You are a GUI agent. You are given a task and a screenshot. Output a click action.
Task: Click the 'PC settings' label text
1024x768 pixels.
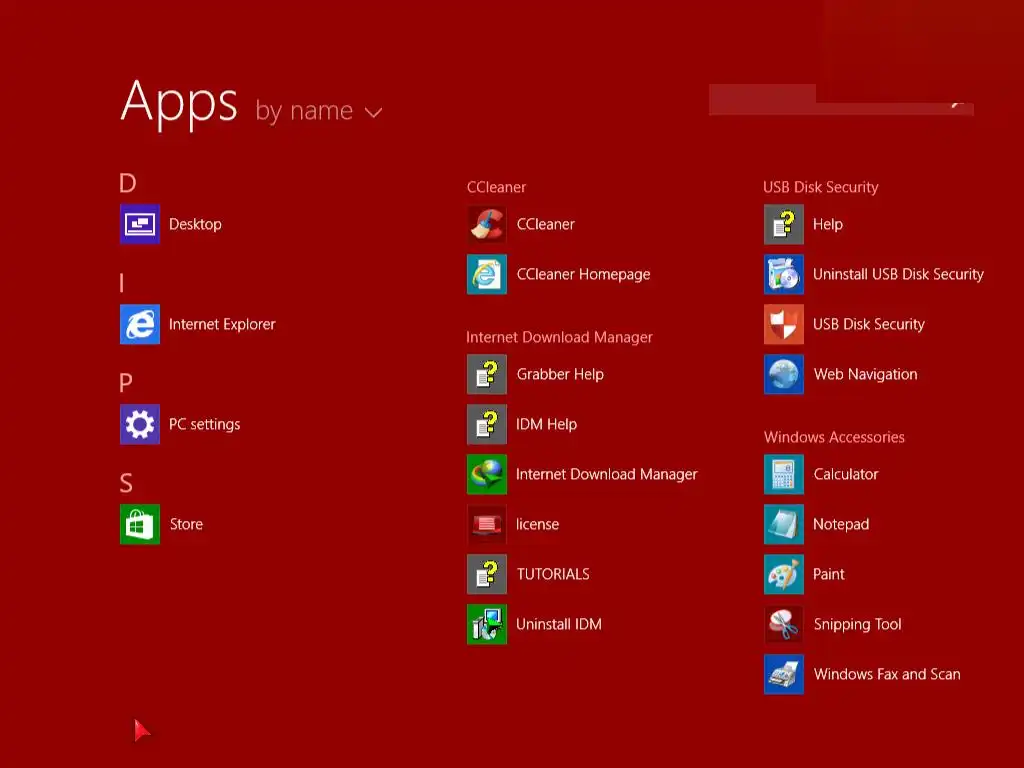(x=204, y=424)
